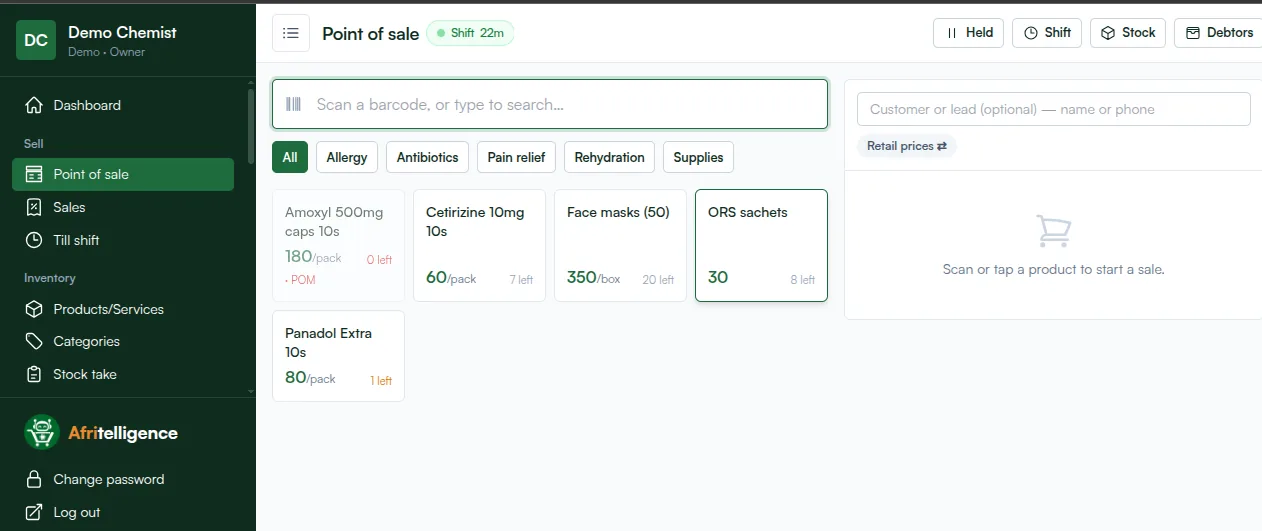Switch to the Rehydration category
The height and width of the screenshot is (531, 1262).
coord(609,157)
